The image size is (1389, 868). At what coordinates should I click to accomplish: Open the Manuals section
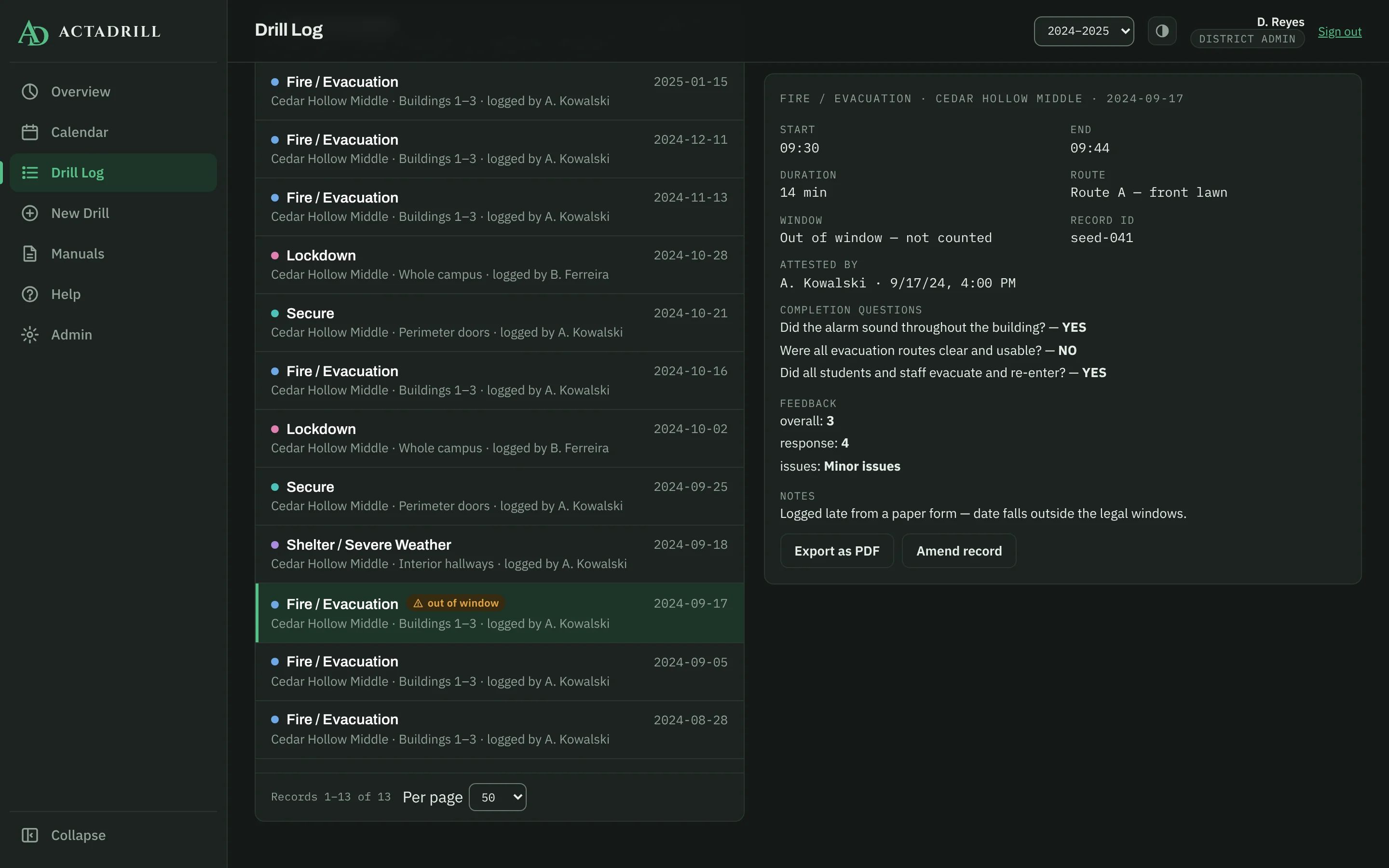tap(114, 254)
